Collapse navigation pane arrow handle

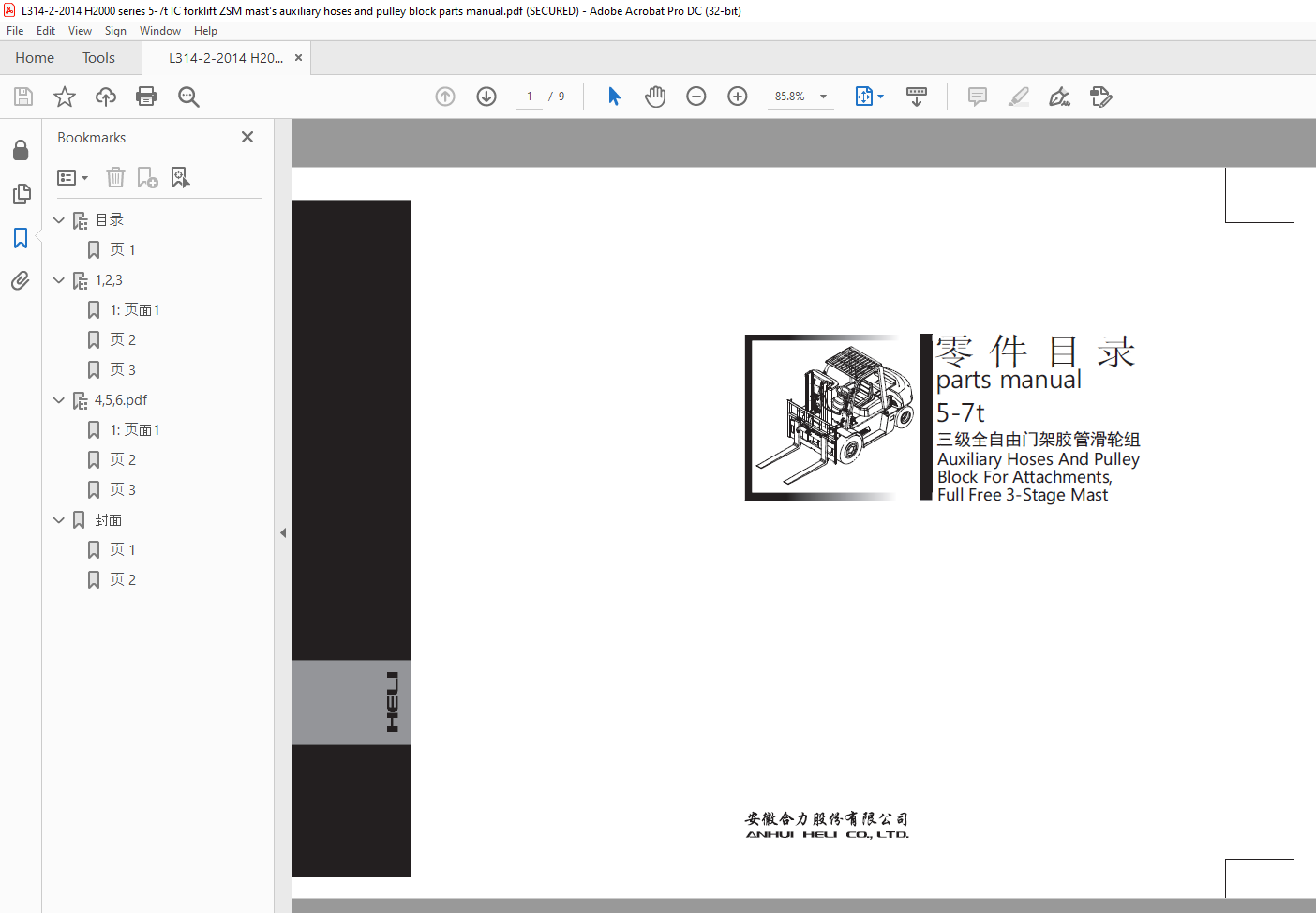pos(283,532)
